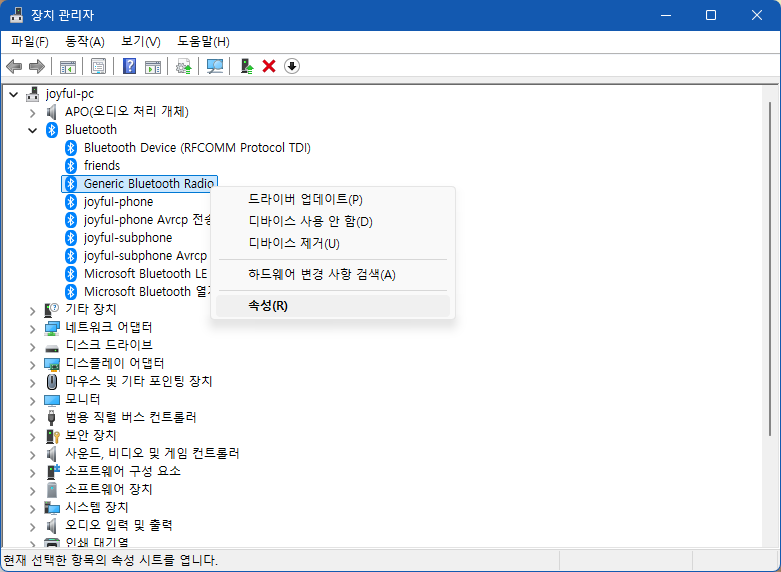Minimize the 장치 관리자 window
This screenshot has height=572, width=781.
[665, 15]
